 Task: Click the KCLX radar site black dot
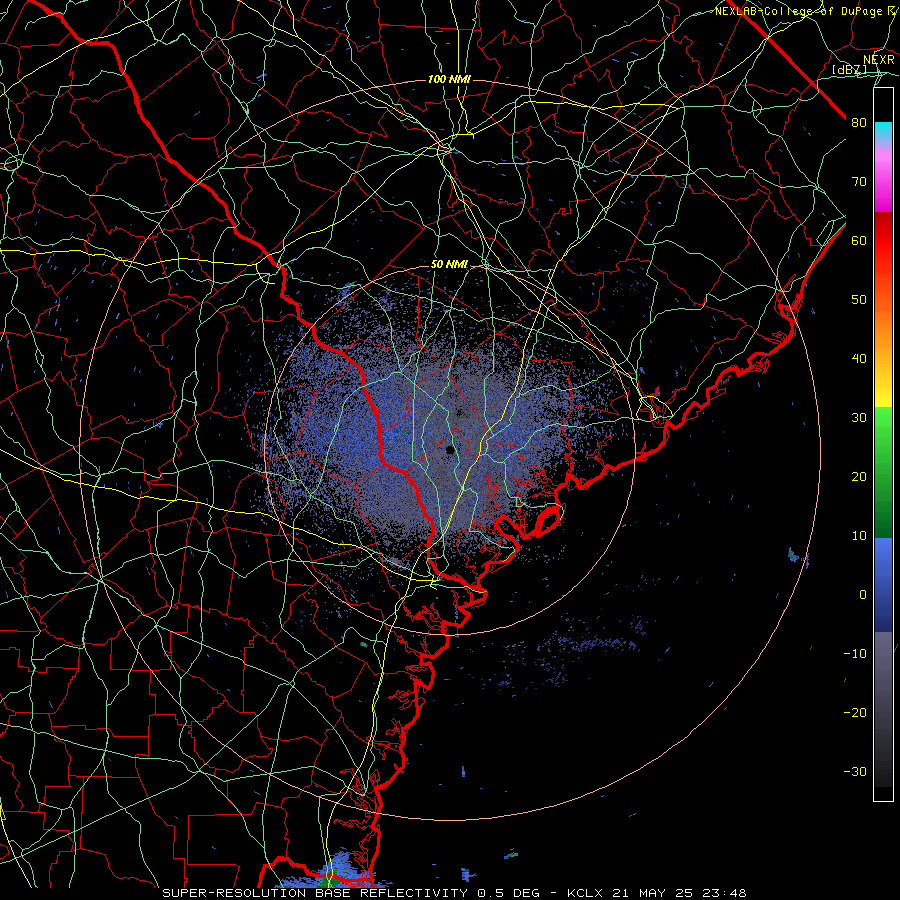tap(450, 450)
